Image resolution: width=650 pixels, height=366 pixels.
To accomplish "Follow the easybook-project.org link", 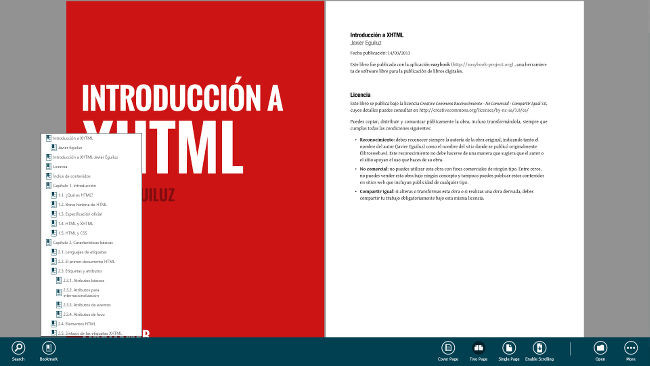I will click(483, 65).
